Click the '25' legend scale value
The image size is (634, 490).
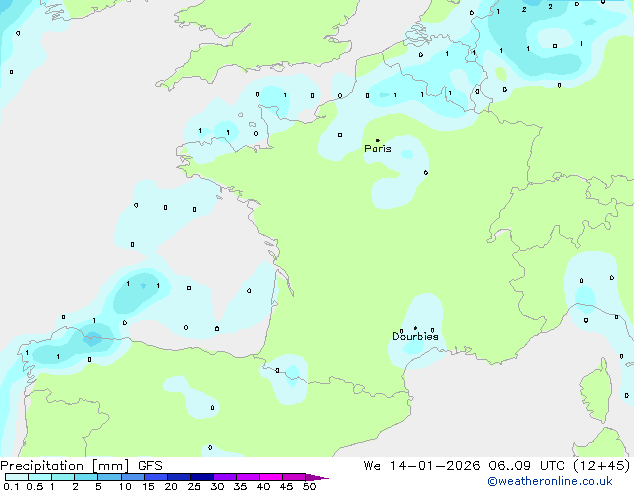(194, 486)
